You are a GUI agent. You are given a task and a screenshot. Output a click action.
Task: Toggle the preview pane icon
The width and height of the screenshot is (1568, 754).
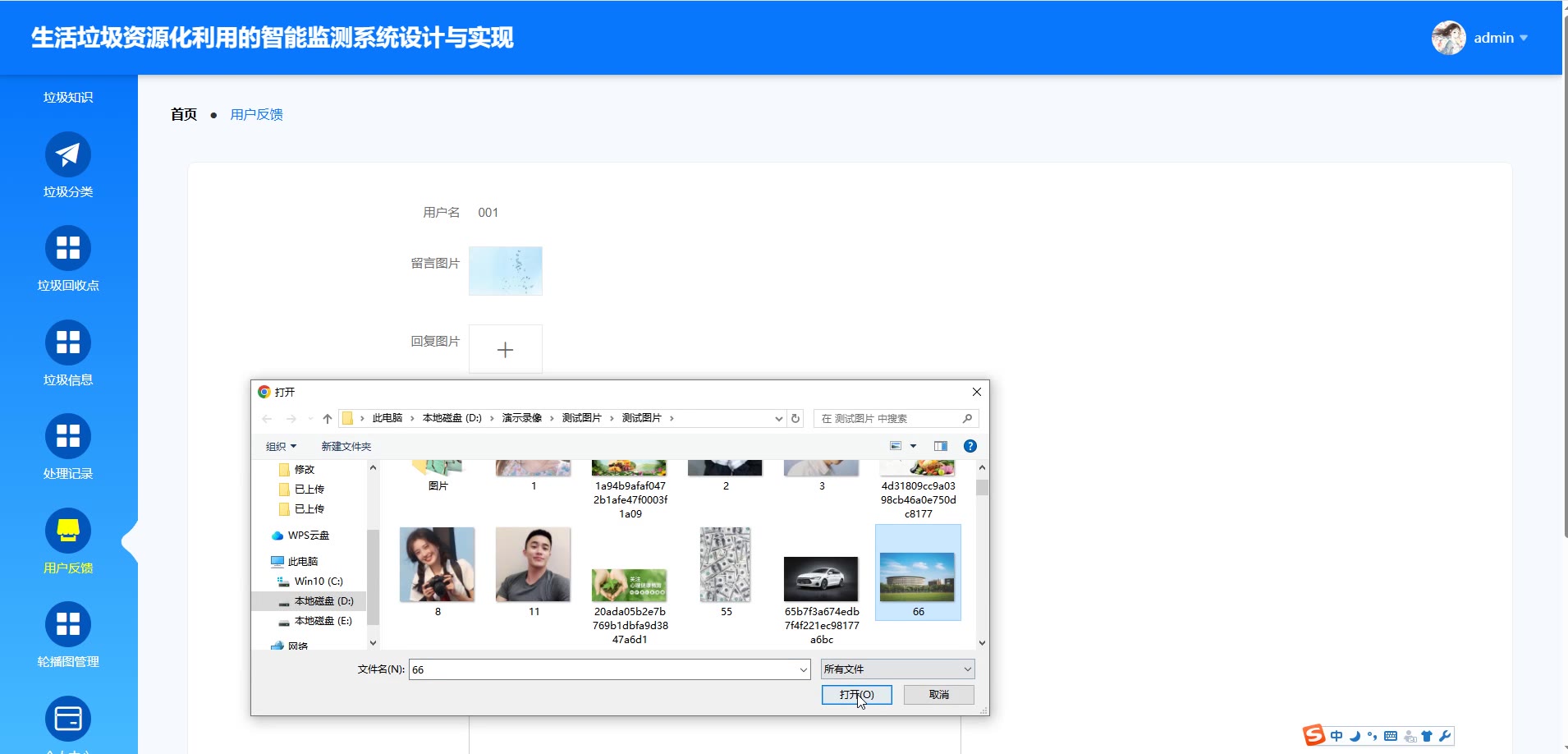click(940, 446)
